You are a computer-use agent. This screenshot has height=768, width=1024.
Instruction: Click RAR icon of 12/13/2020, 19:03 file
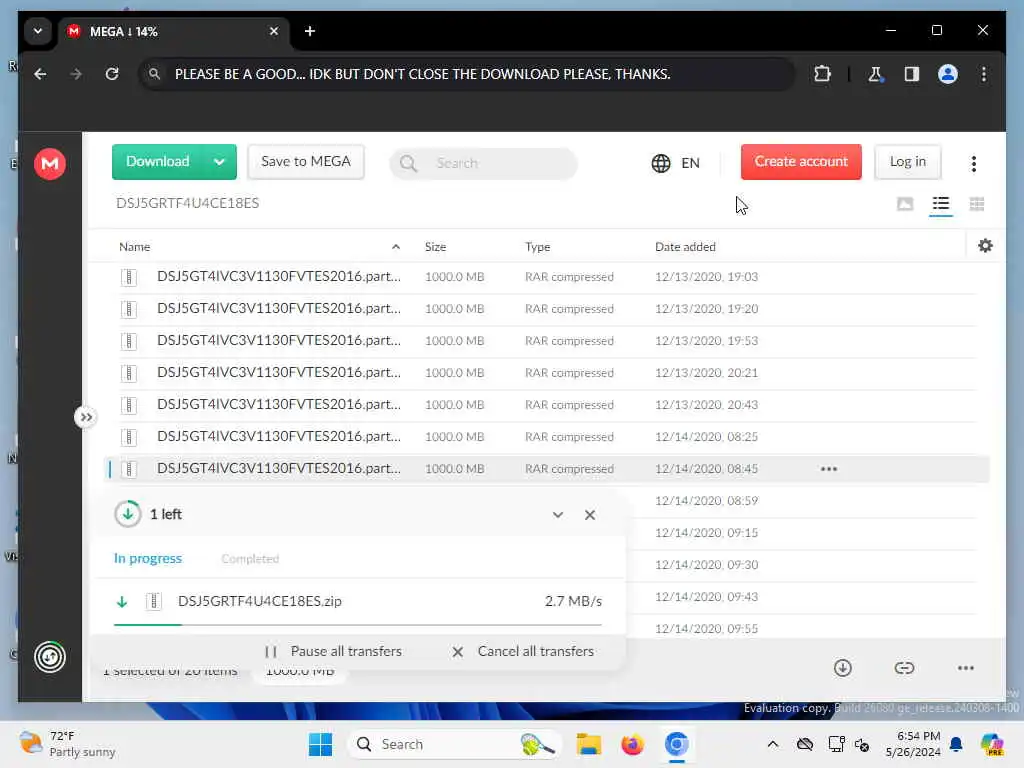[129, 278]
